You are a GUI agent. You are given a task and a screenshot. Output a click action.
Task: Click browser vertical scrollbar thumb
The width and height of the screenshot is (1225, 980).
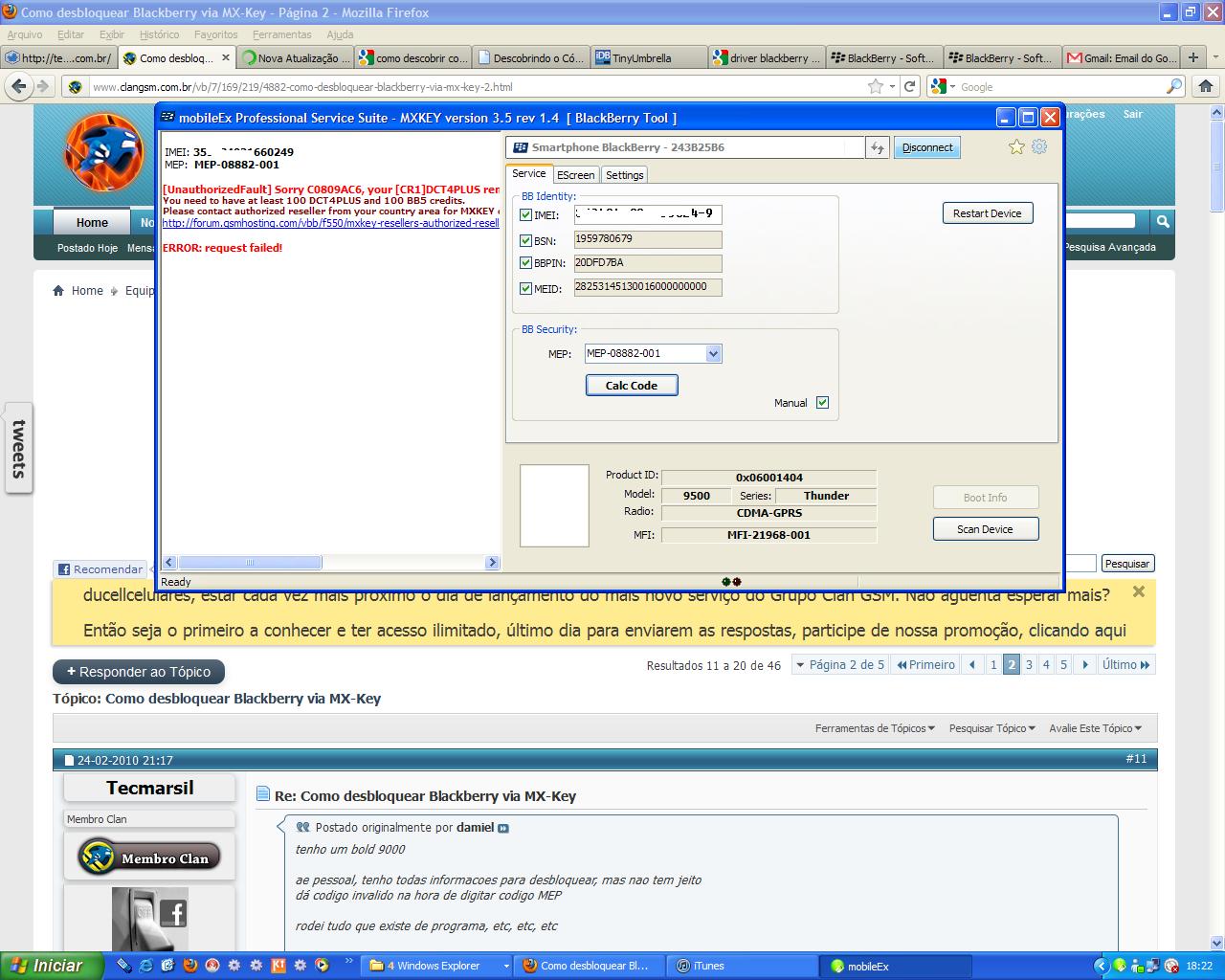click(1216, 165)
